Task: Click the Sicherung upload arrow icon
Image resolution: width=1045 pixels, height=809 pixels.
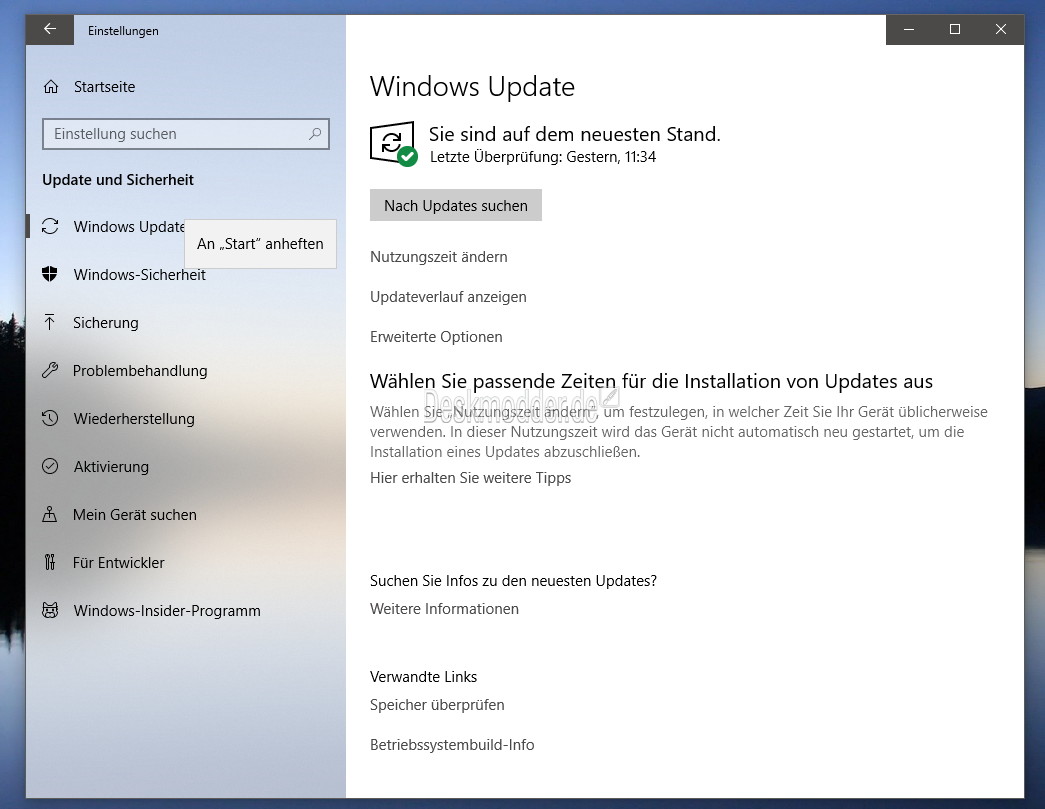Action: (x=49, y=323)
